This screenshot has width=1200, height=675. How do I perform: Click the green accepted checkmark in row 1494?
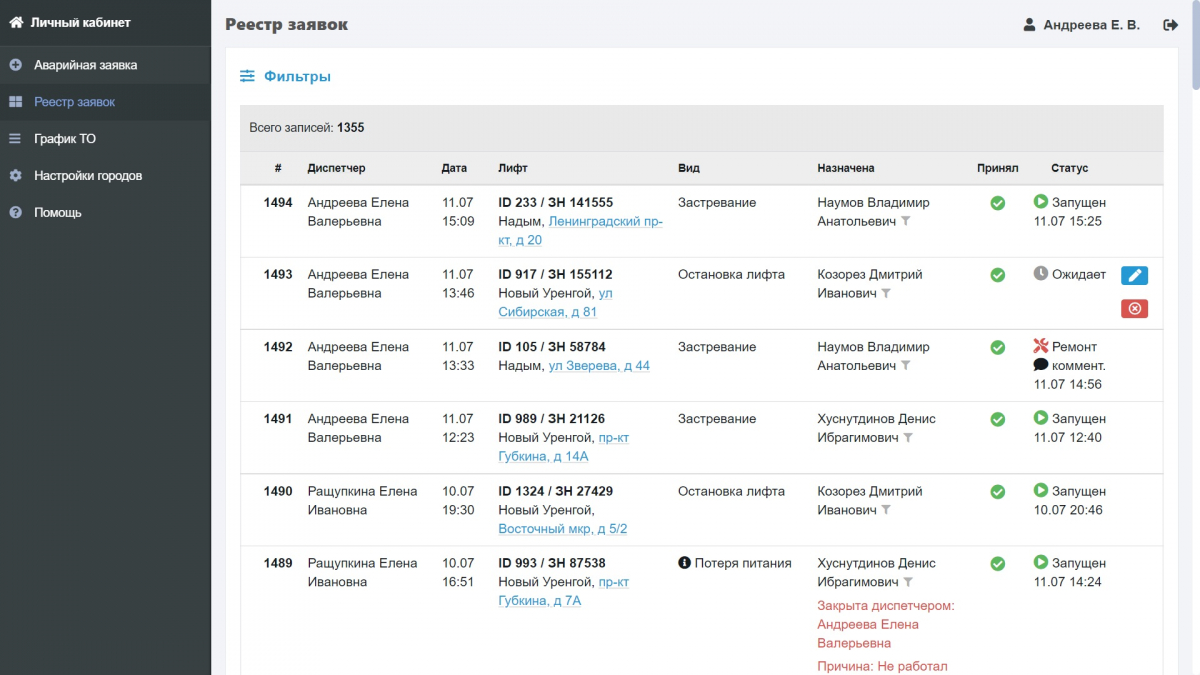[x=997, y=203]
